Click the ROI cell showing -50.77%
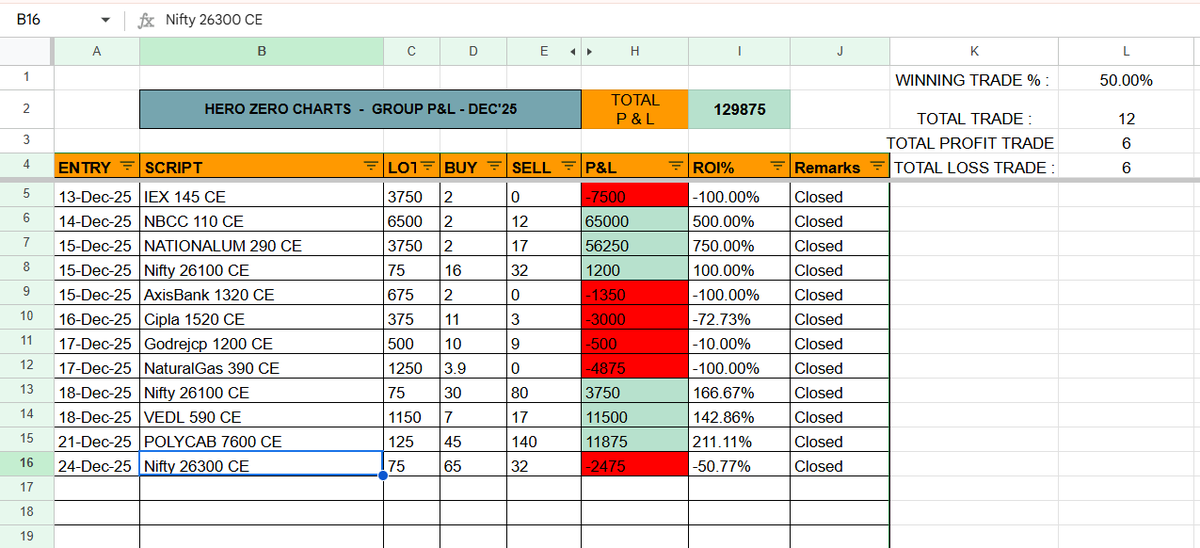The width and height of the screenshot is (1200, 548). point(739,466)
